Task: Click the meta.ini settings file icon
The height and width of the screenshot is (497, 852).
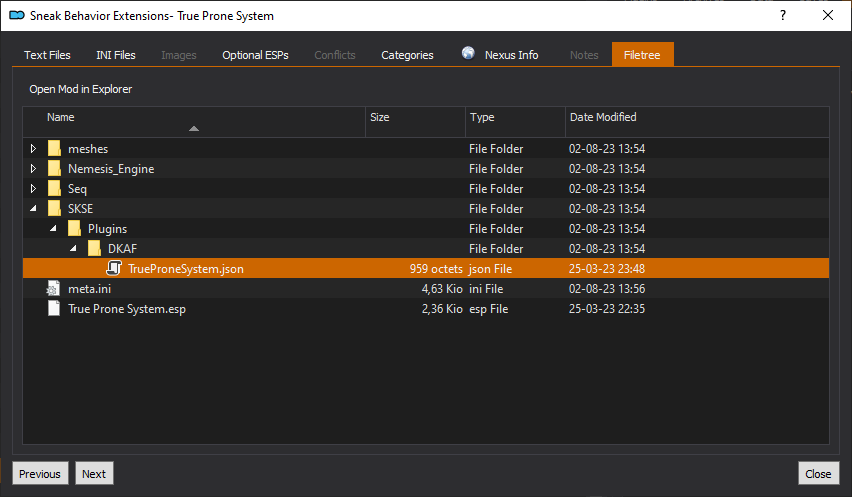Action: 53,288
